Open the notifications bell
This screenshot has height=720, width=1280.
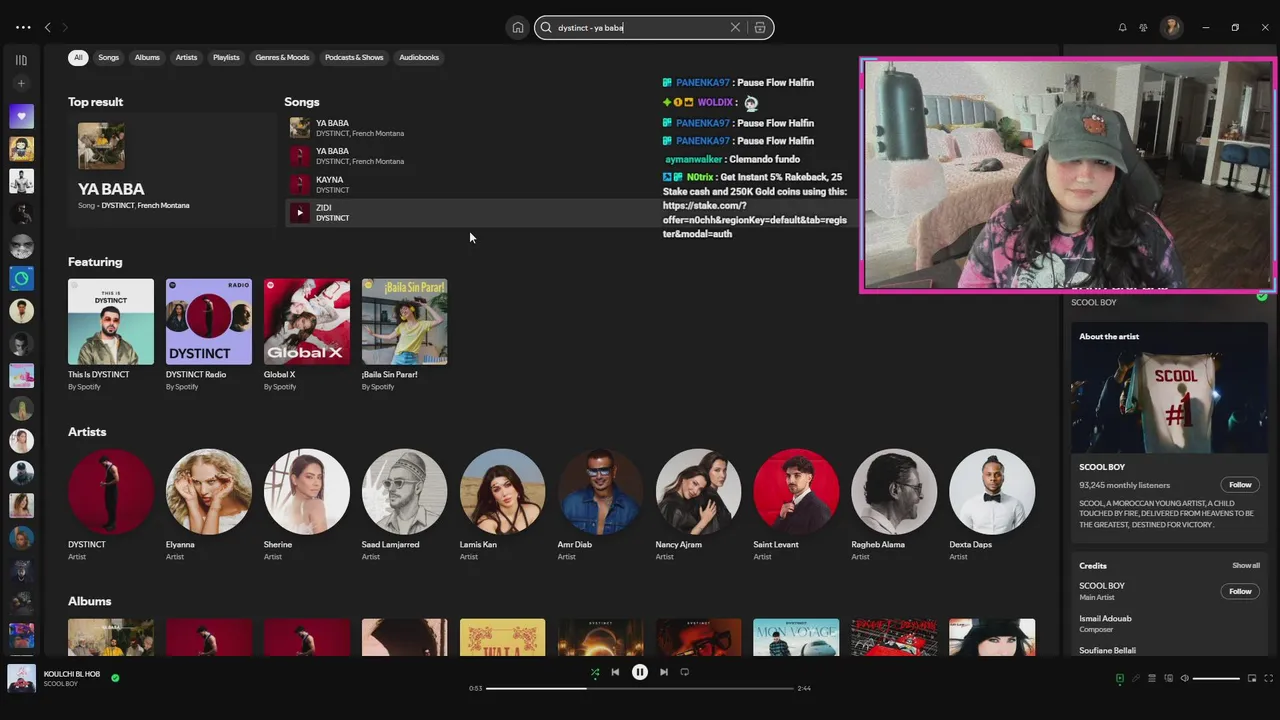pos(1122,28)
